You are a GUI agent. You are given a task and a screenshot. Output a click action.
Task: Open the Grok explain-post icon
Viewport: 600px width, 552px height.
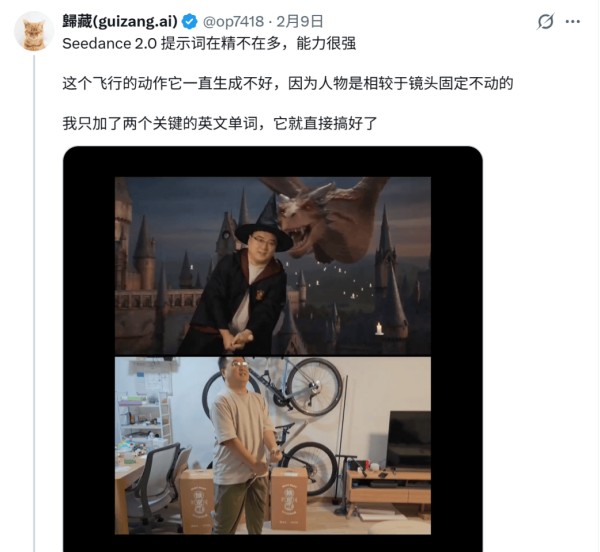[x=545, y=21]
